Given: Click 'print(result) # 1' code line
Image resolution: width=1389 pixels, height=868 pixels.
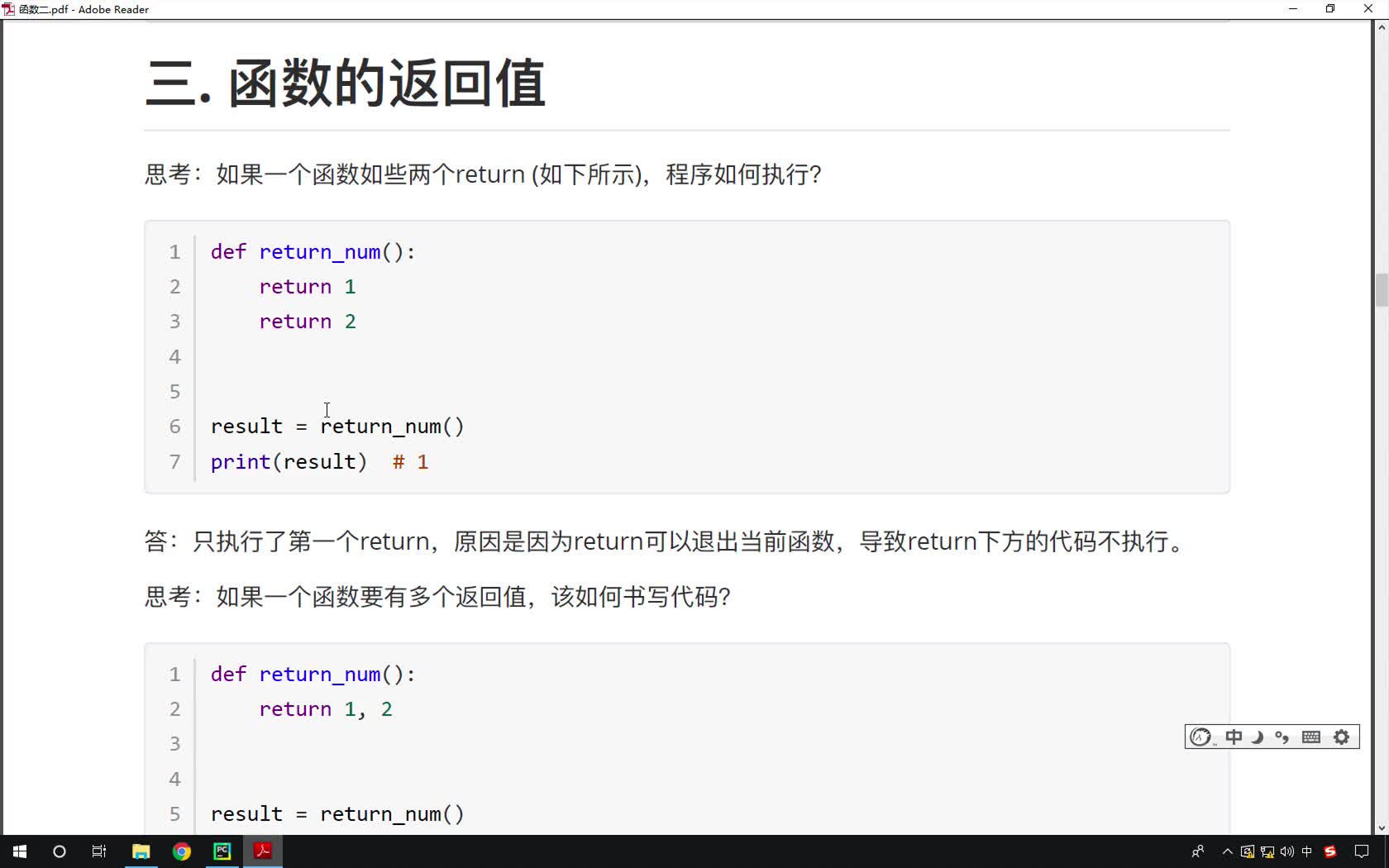Looking at the screenshot, I should [319, 462].
